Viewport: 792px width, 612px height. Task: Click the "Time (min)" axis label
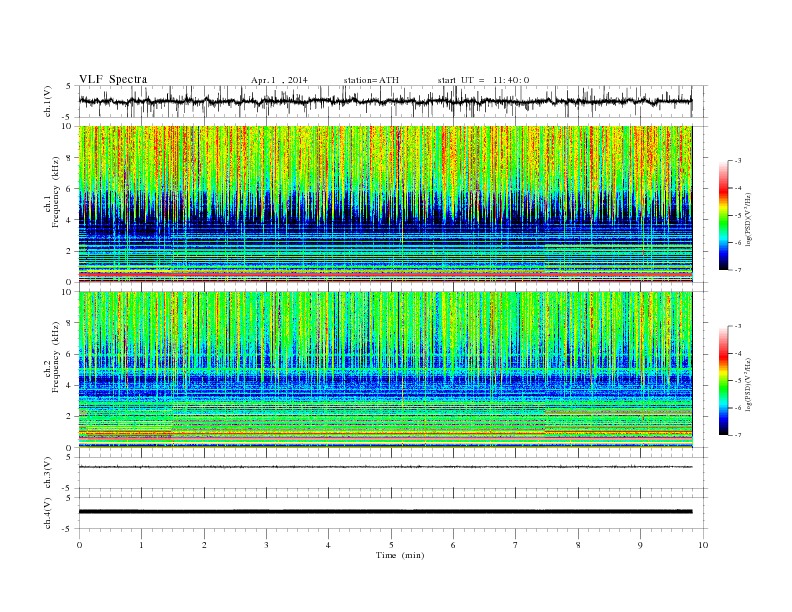point(400,555)
